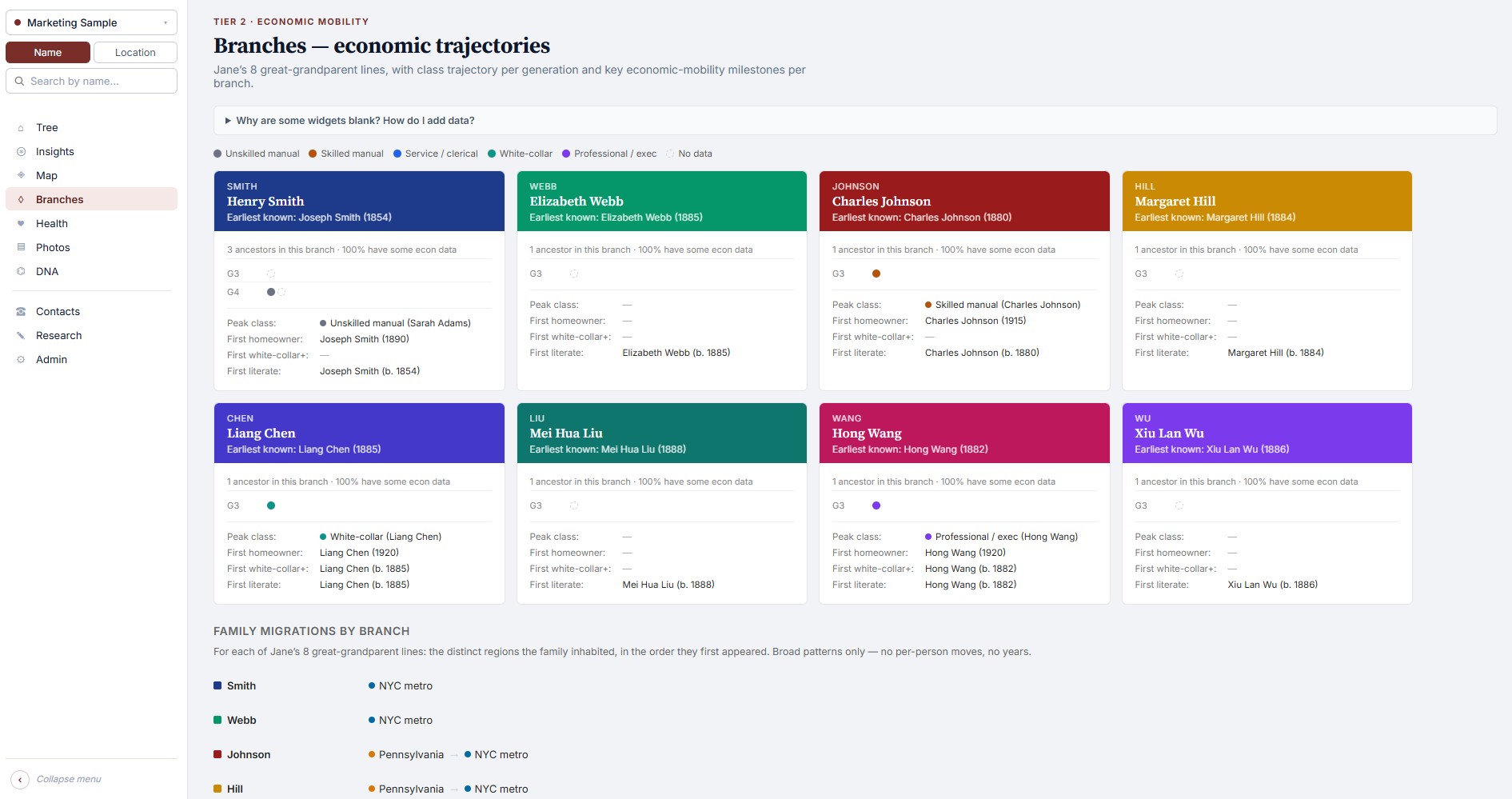The image size is (1512, 799).
Task: Click 'Smith' in family migrations list
Action: click(x=241, y=685)
